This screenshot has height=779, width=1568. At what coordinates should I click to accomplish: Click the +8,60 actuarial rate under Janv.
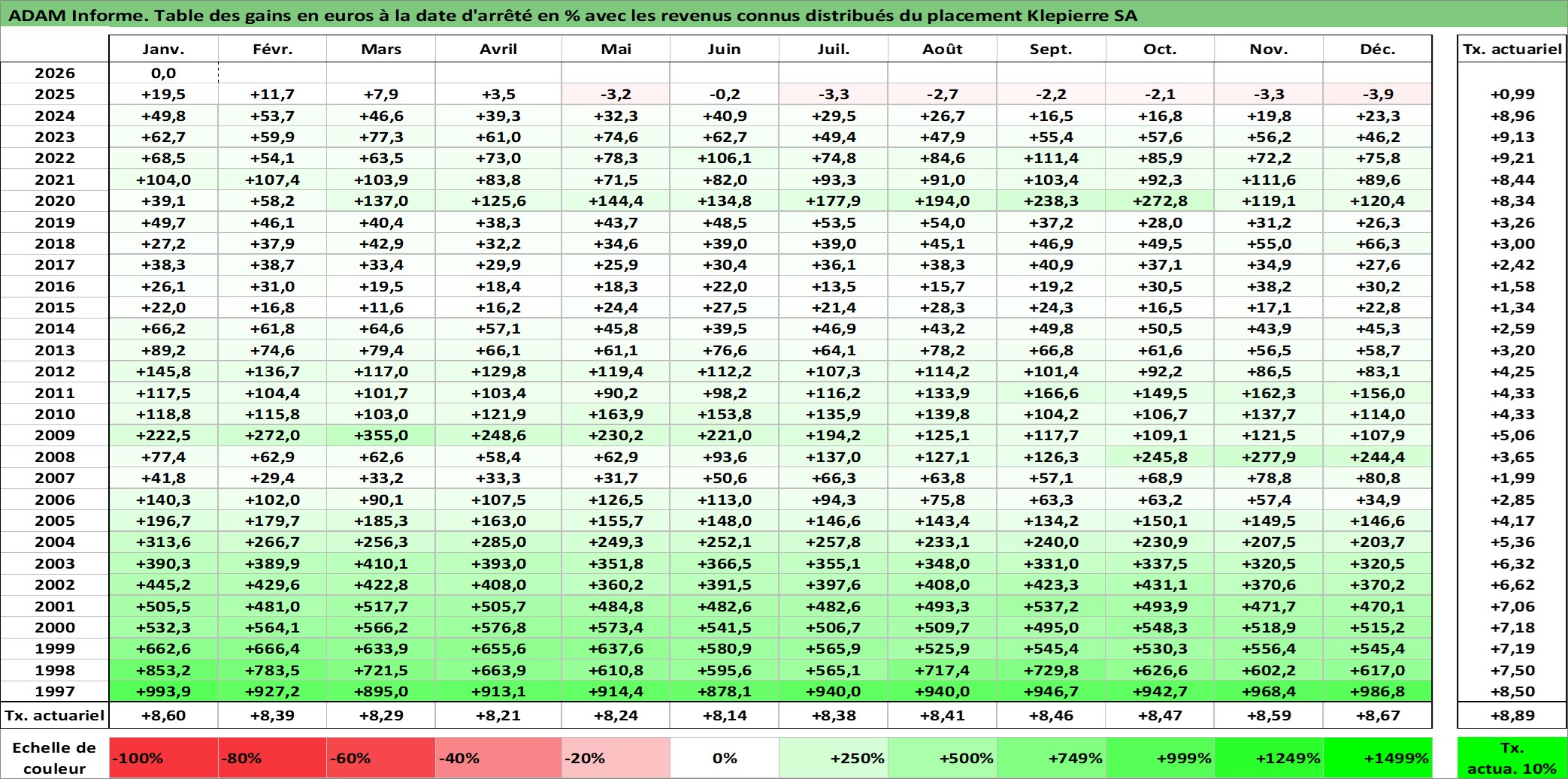tap(163, 715)
